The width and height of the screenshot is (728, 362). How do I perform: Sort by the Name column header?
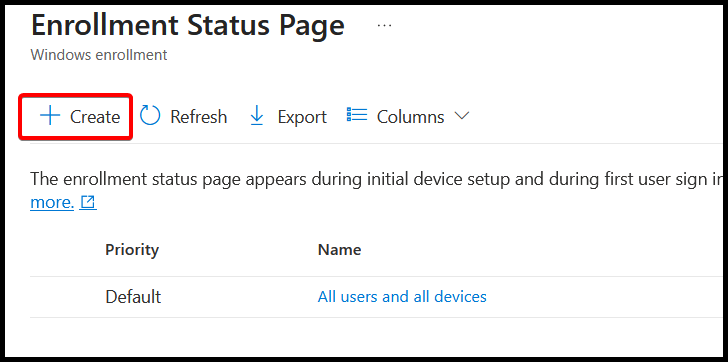click(339, 250)
